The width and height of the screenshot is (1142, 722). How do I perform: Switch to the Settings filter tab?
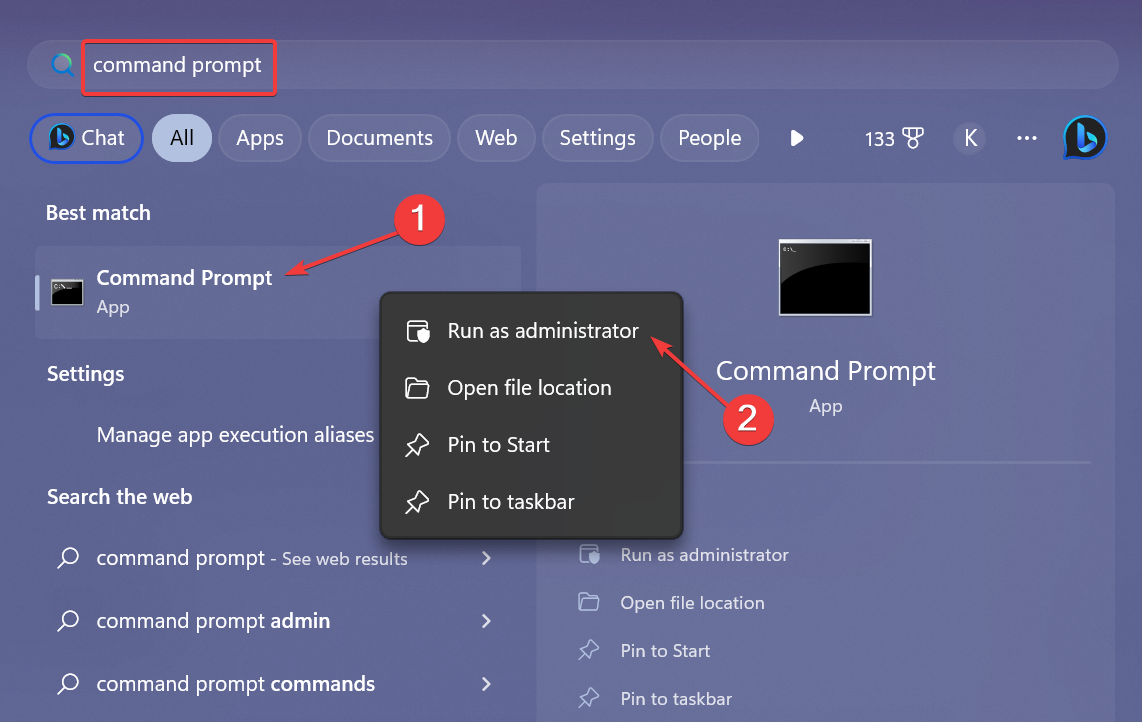click(x=597, y=138)
